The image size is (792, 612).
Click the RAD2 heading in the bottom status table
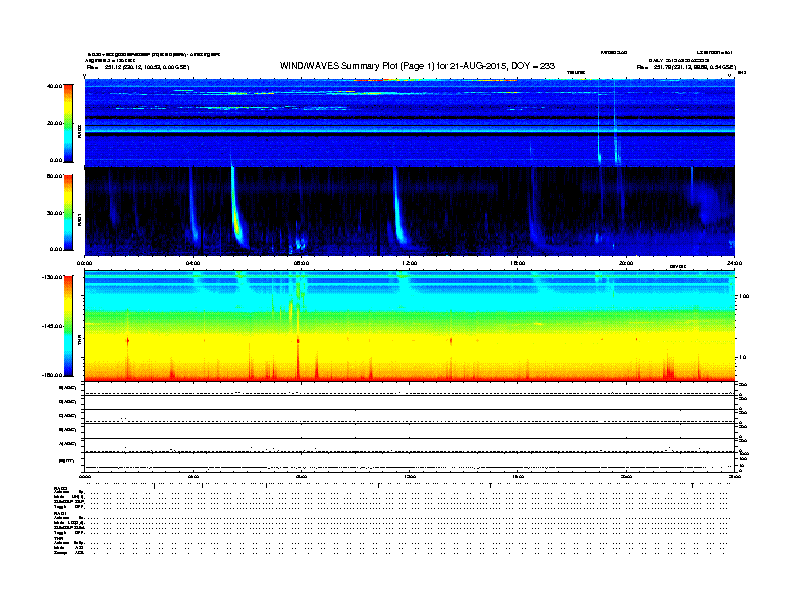click(60, 489)
